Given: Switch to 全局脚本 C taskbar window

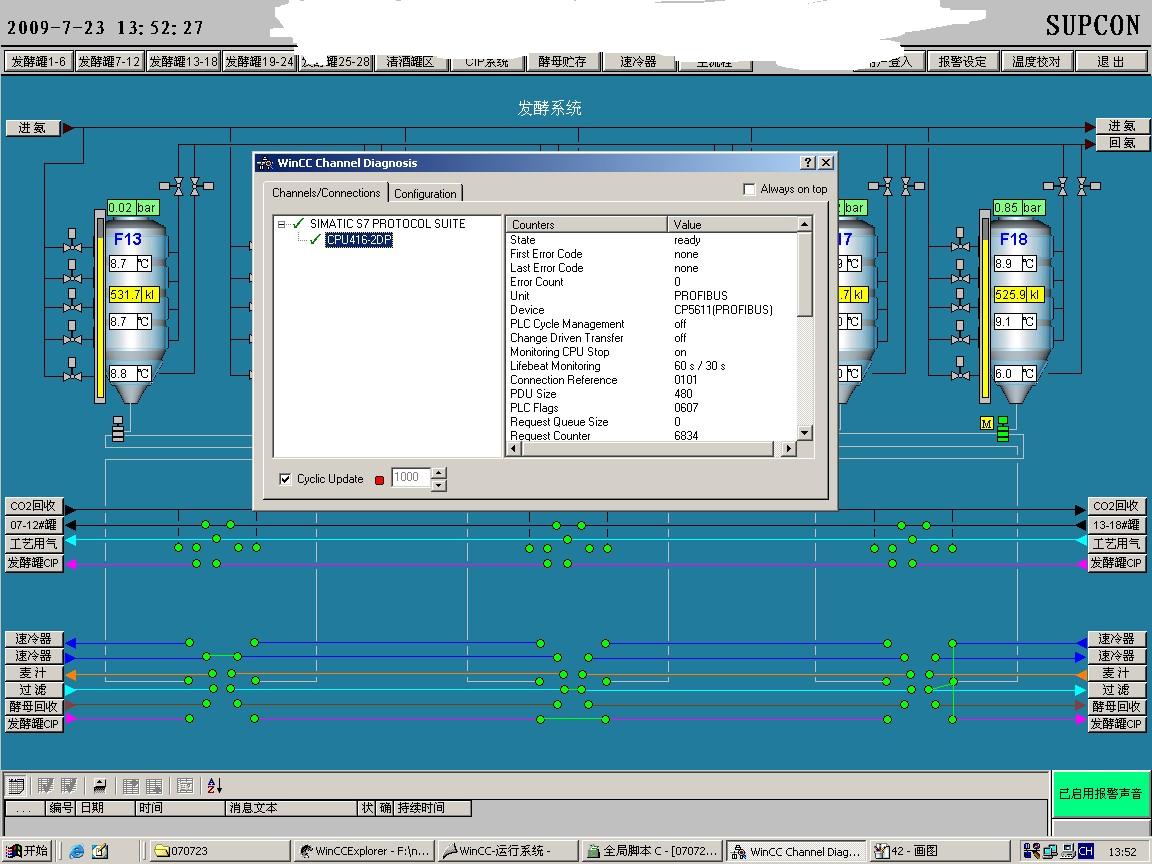Looking at the screenshot, I should [x=653, y=852].
